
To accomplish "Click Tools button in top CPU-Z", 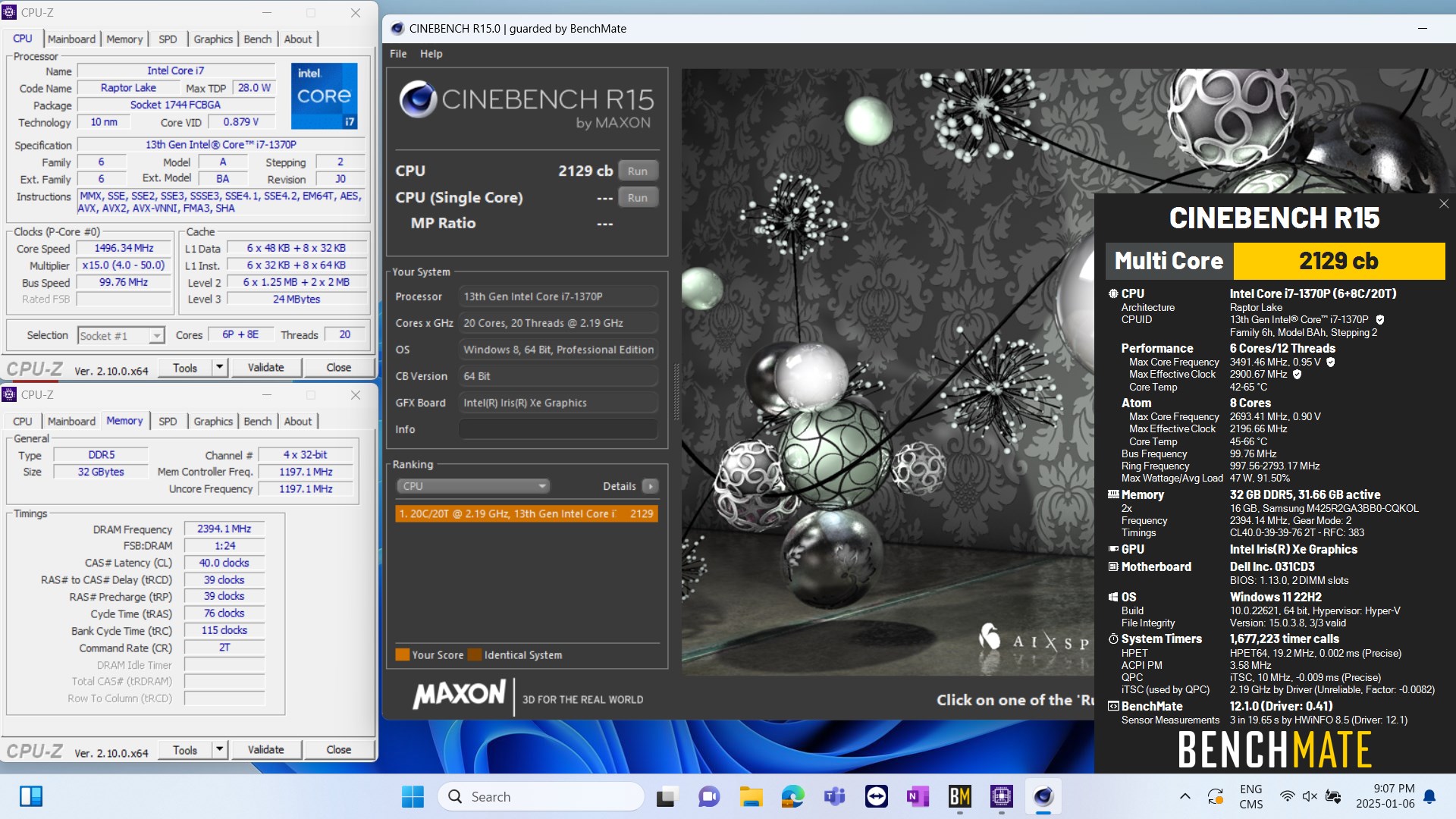I will 185,368.
